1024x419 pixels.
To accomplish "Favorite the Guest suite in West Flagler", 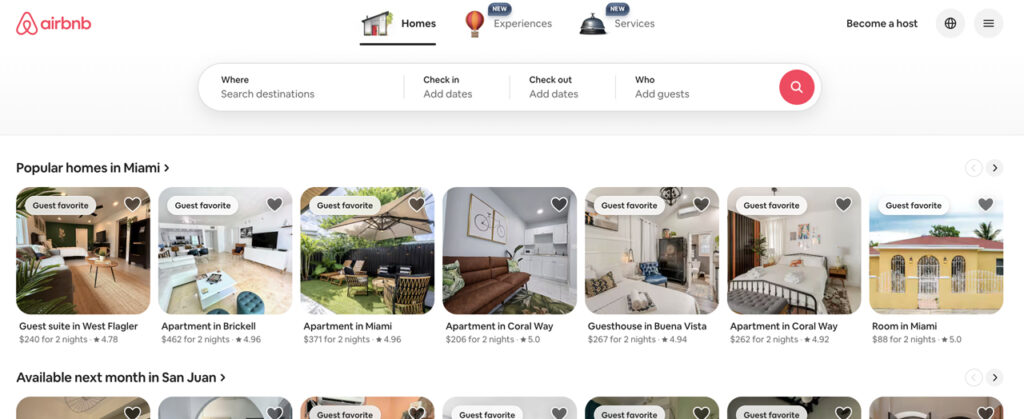I will click(x=133, y=204).
